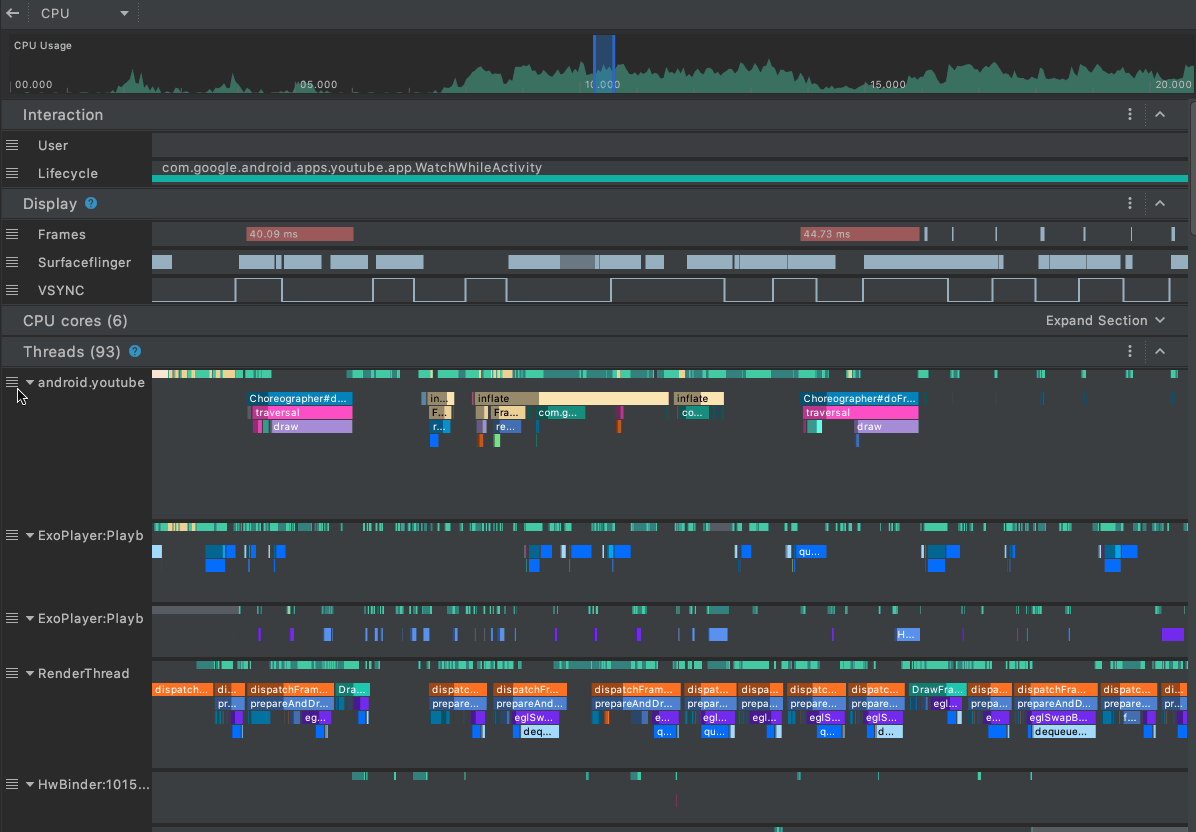Grab the HwBinder thread reorder handle
The image size is (1196, 832).
tap(11, 784)
